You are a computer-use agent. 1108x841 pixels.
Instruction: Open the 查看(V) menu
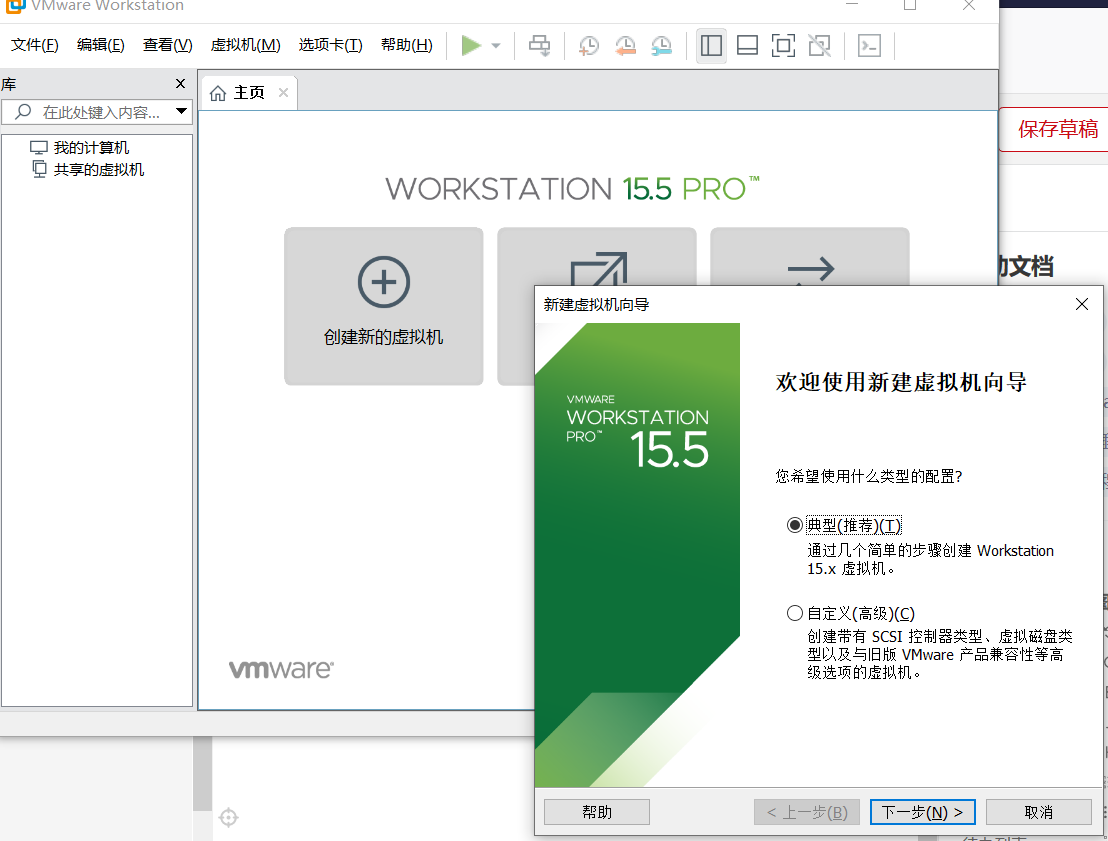167,45
